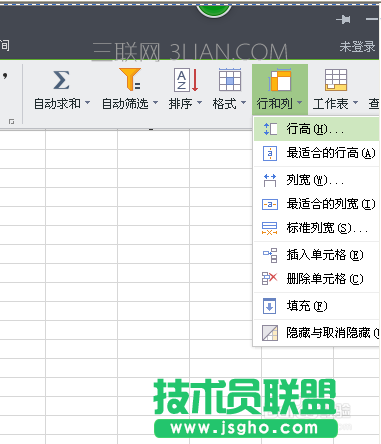The height and width of the screenshot is (444, 381).
Task: Choose 最适合的行高(A) menu item
Action: (x=316, y=153)
